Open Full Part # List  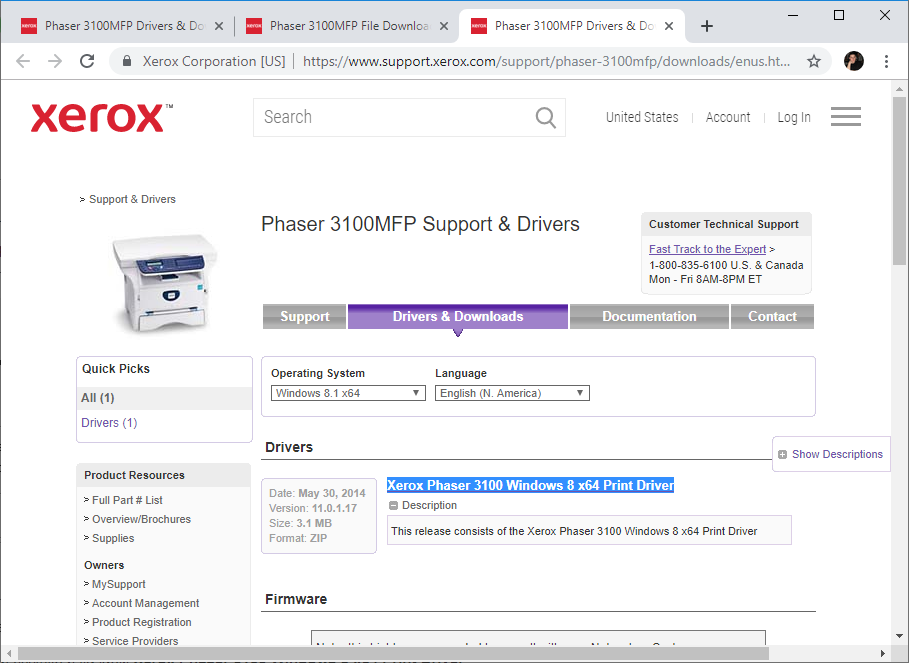click(127, 500)
